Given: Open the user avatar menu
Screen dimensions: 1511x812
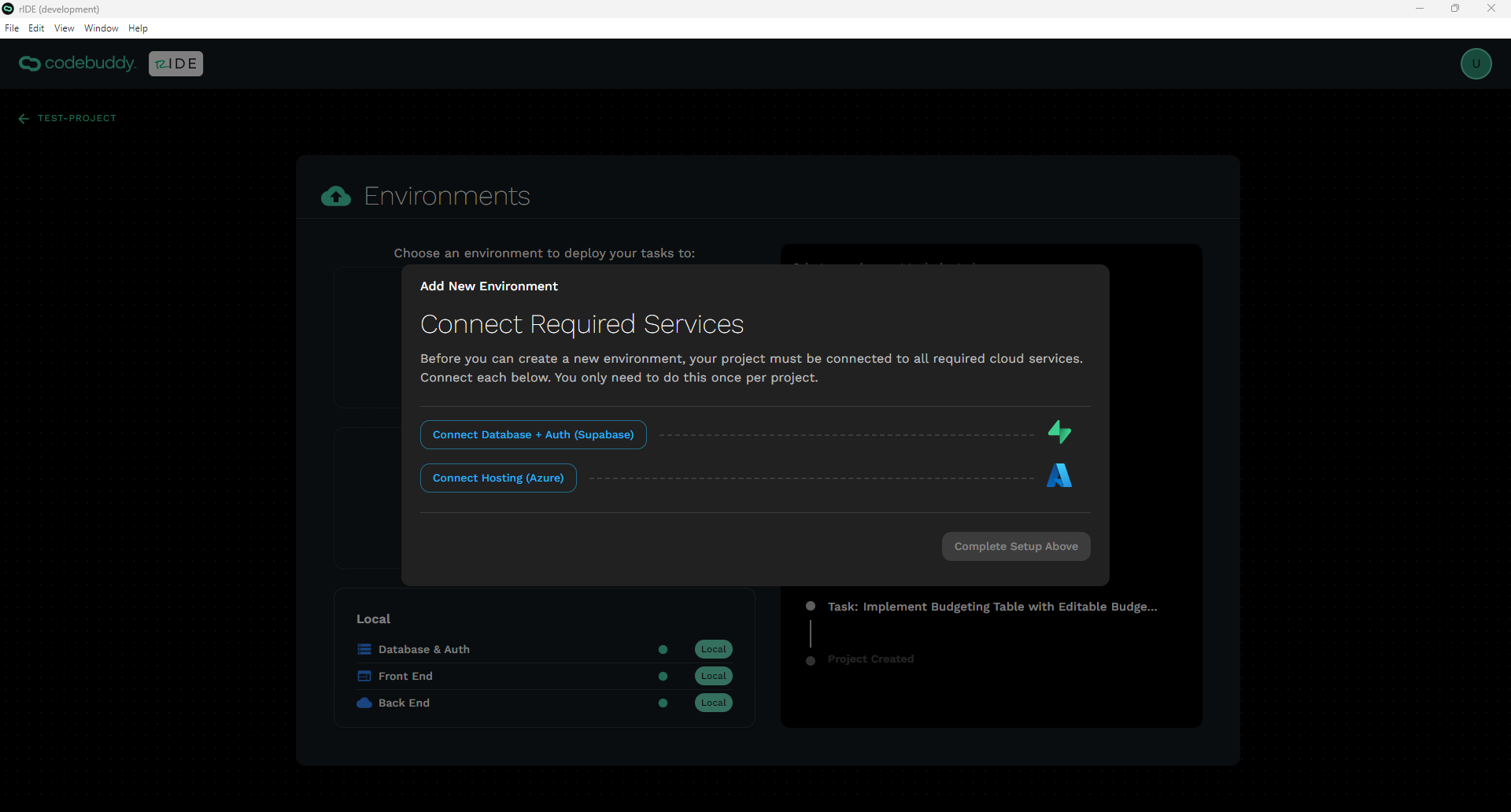Looking at the screenshot, I should pos(1476,64).
